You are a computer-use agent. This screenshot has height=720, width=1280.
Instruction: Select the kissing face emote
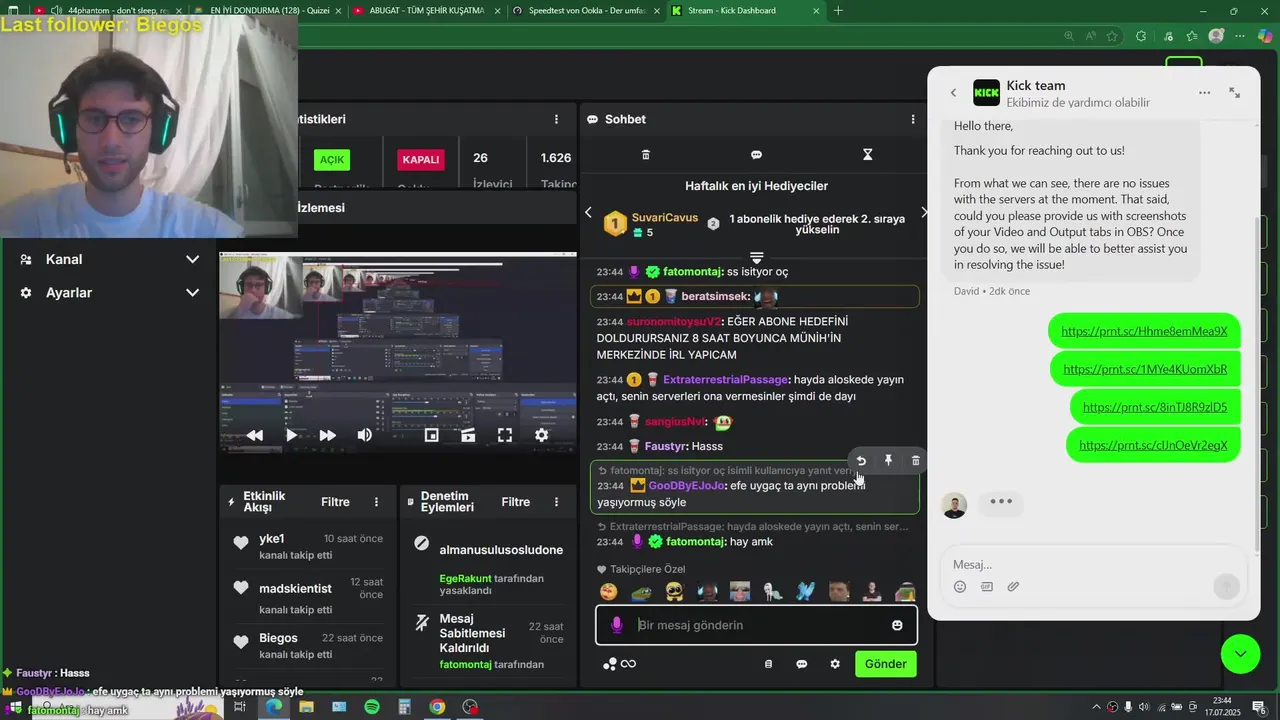[x=608, y=592]
